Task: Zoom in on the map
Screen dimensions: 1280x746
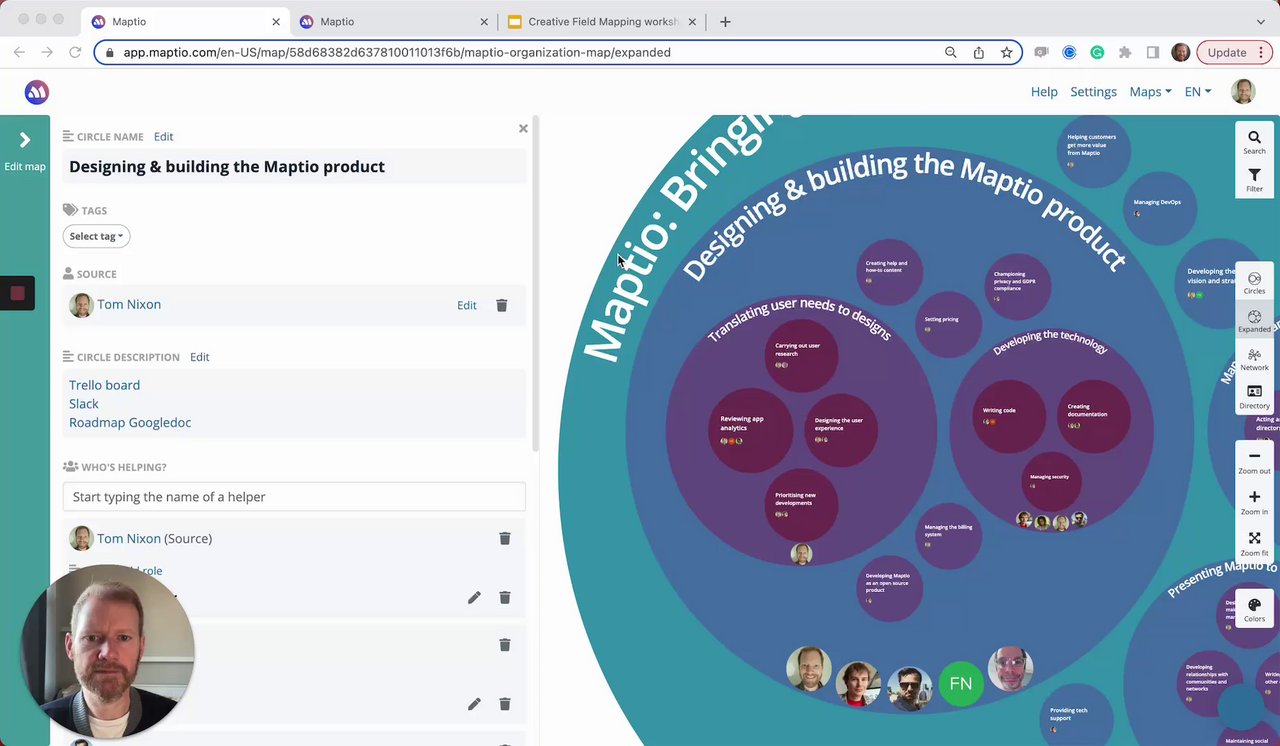Action: [1254, 503]
